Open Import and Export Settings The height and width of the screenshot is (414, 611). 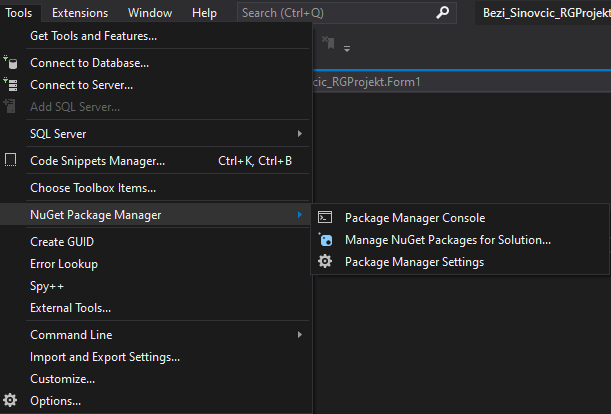click(x=156, y=357)
